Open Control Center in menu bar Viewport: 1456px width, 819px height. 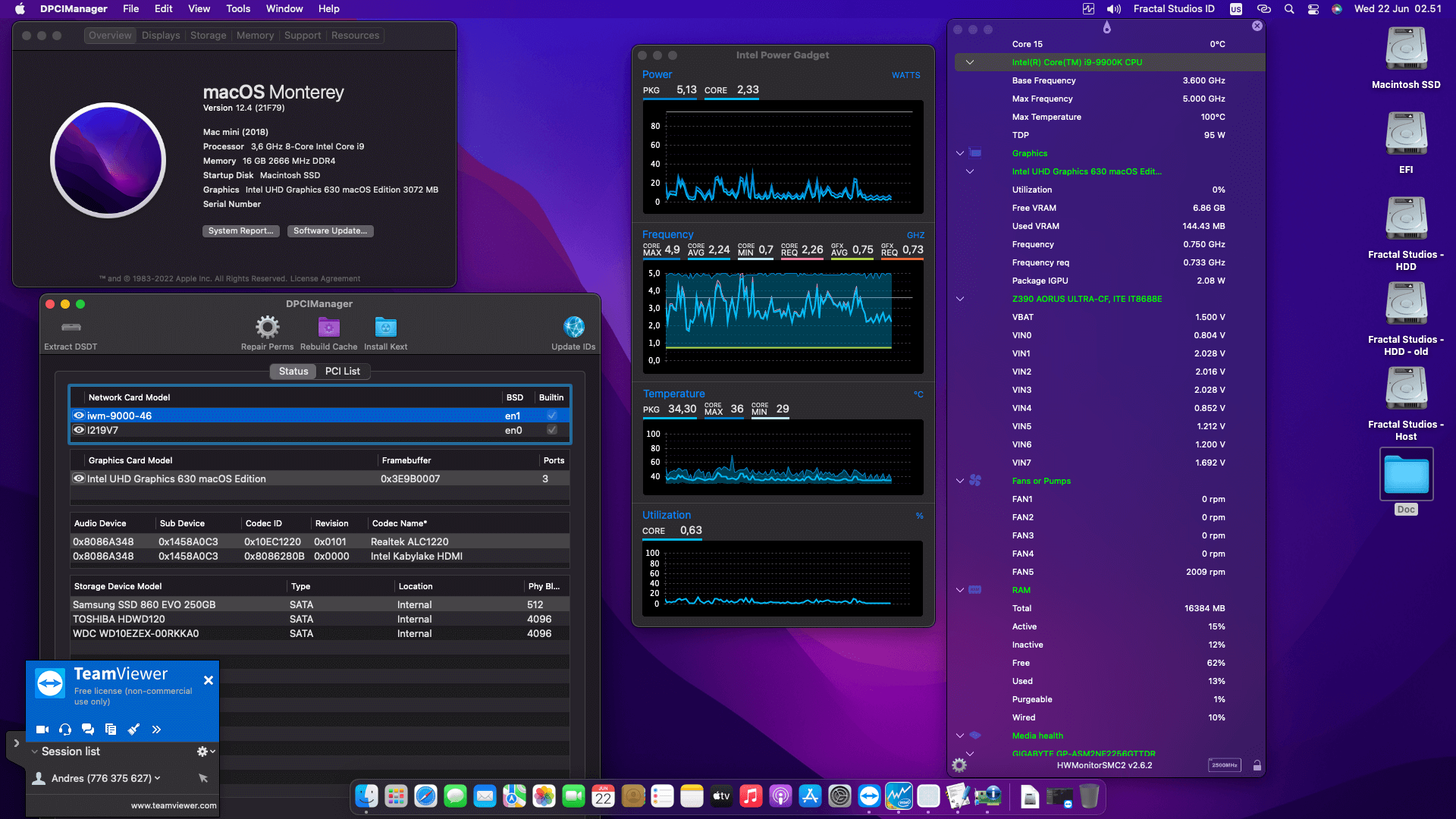pyautogui.click(x=1313, y=9)
